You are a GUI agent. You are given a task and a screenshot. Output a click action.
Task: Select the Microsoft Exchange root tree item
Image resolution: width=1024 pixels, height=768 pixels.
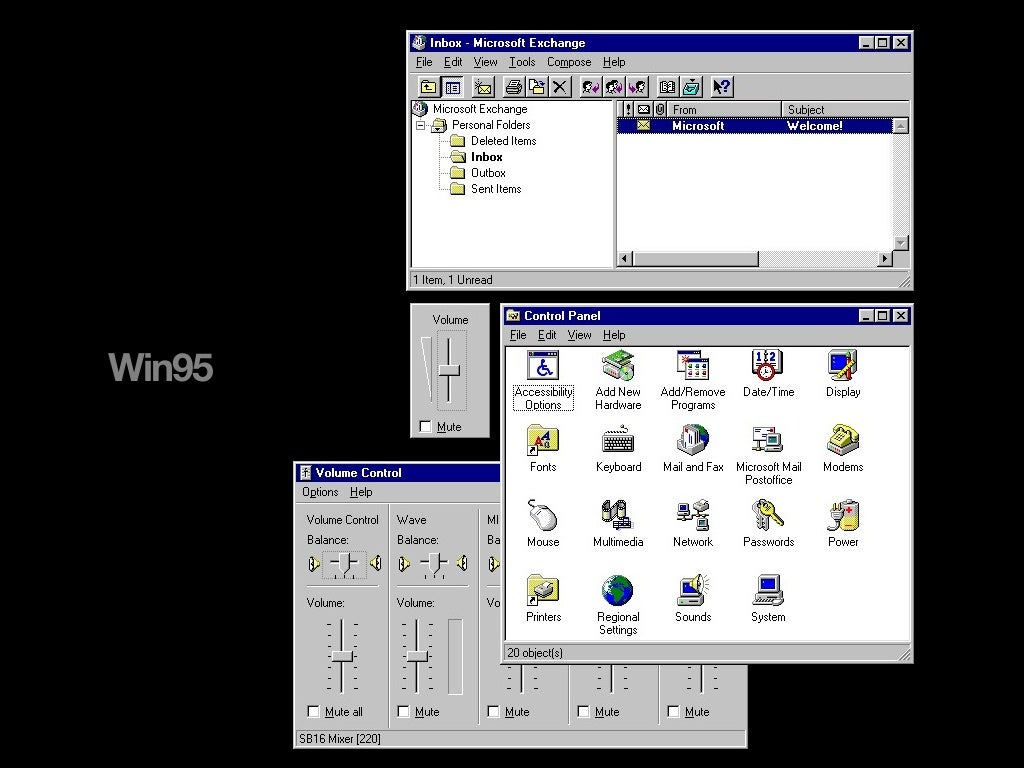(x=470, y=108)
